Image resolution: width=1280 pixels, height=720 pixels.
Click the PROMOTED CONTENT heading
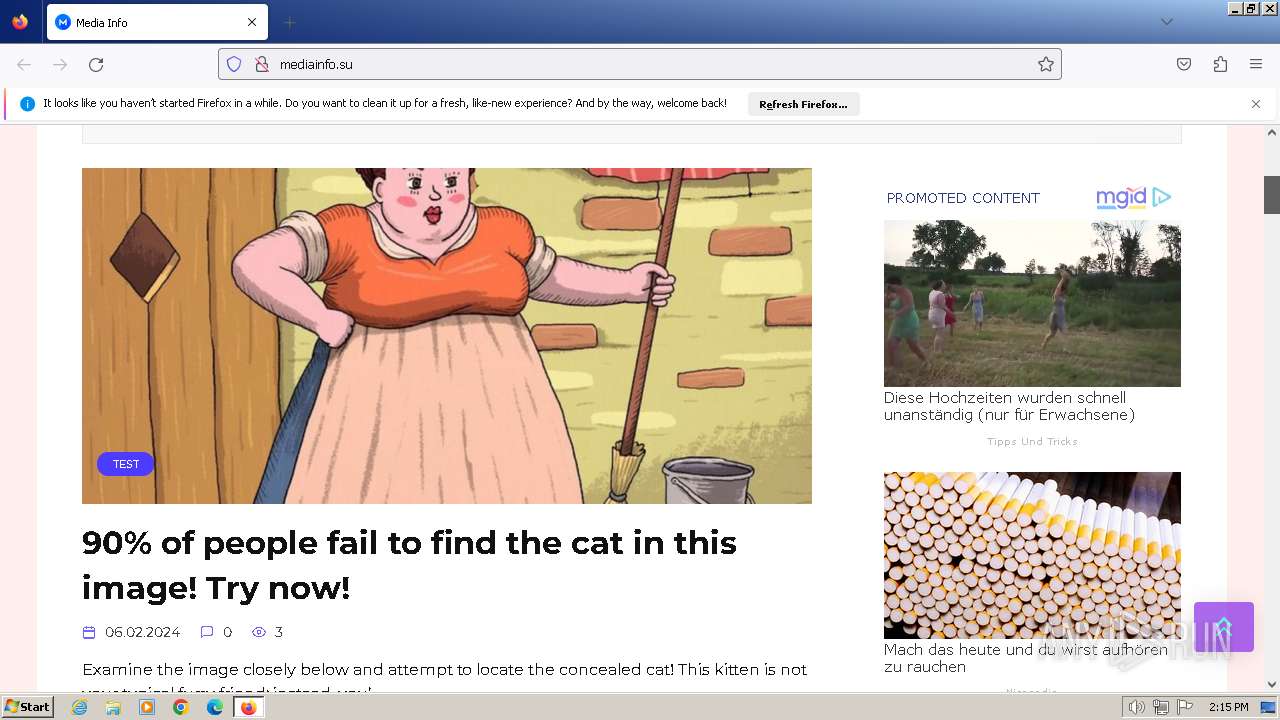point(963,198)
